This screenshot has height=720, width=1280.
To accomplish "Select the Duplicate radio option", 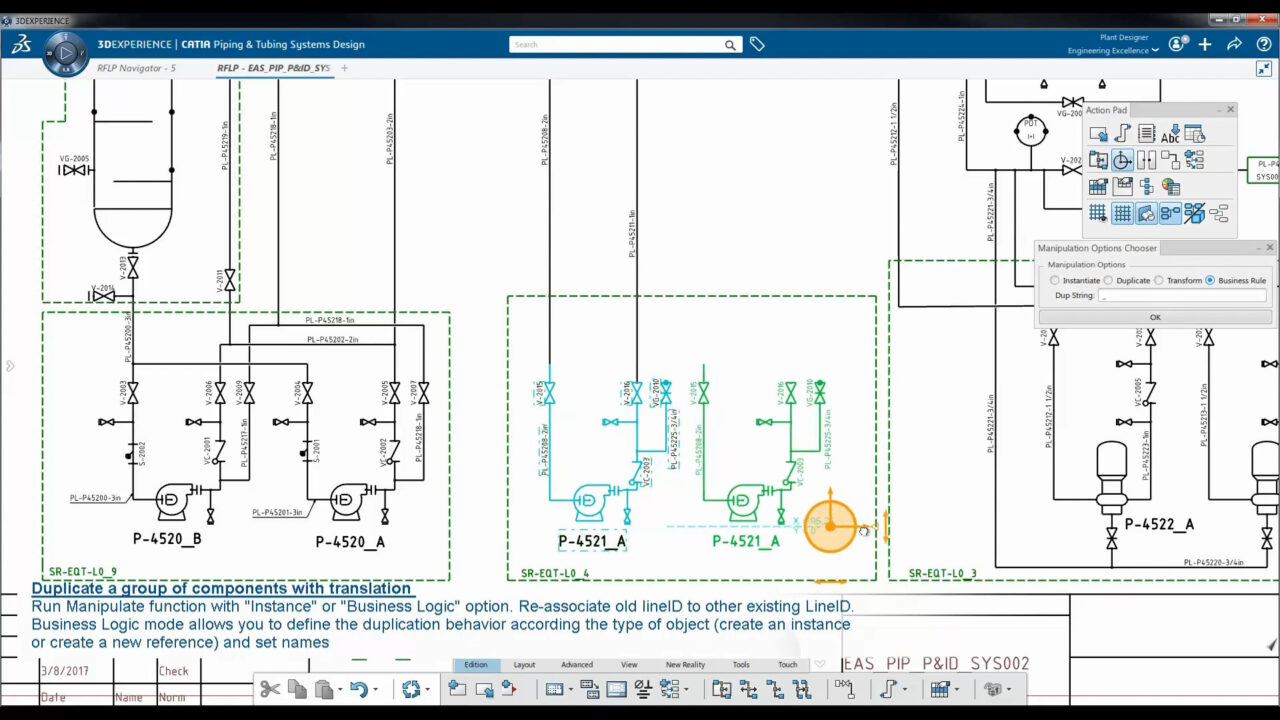I will [x=1108, y=280].
